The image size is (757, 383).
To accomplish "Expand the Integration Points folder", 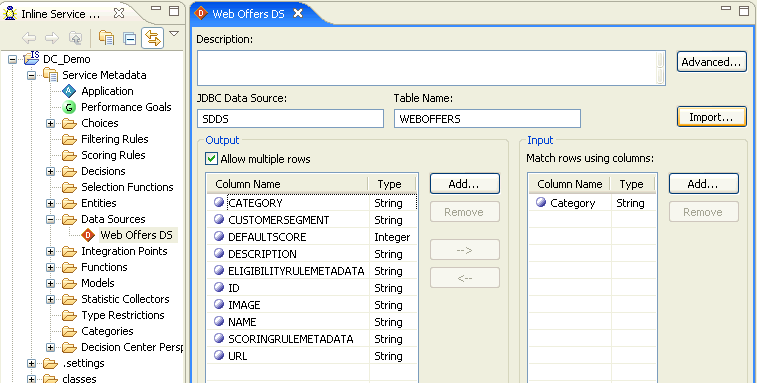I will tap(51, 251).
